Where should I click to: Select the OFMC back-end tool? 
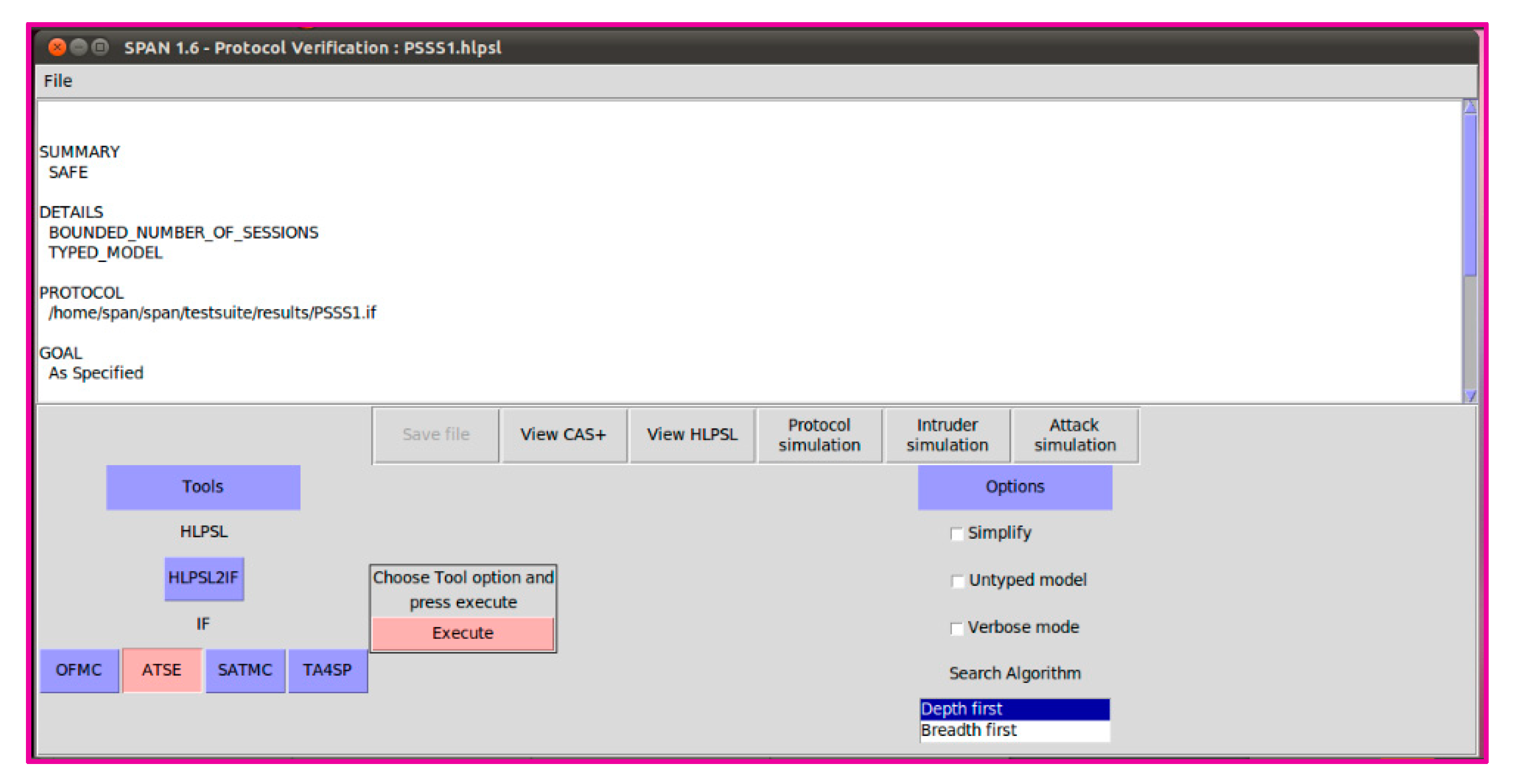(x=79, y=669)
